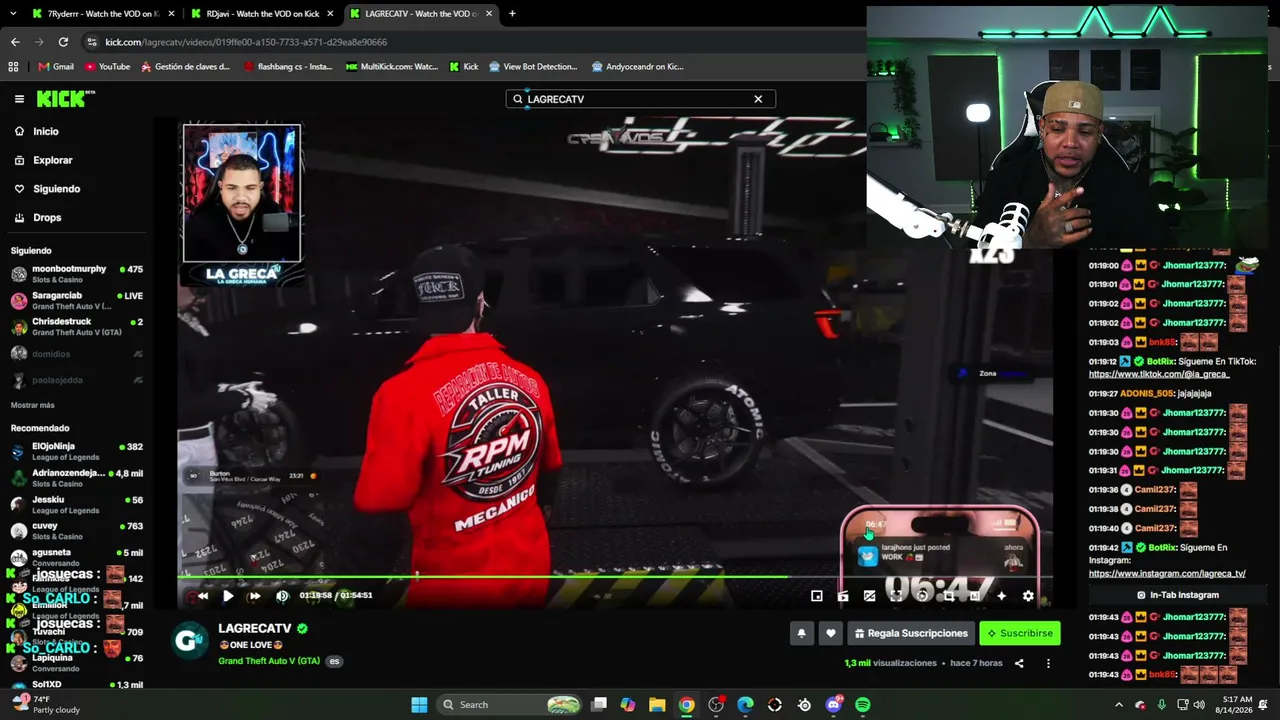The width and height of the screenshot is (1280, 720).
Task: Open a new browser tab
Action: (x=512, y=14)
